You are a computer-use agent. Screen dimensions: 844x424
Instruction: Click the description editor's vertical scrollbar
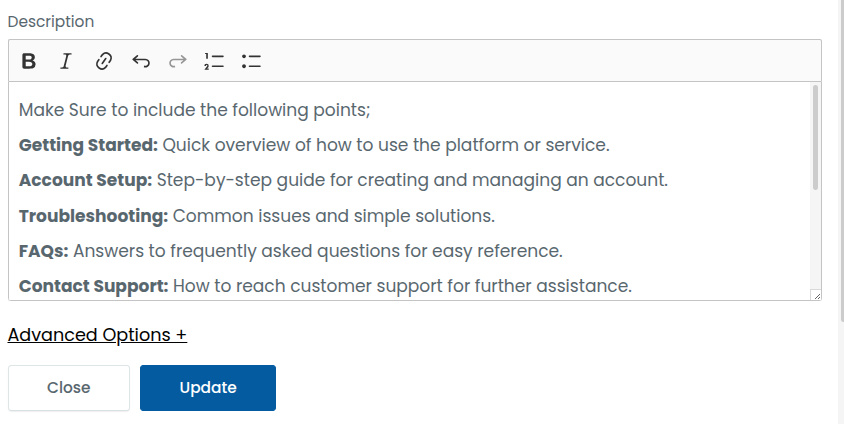point(815,137)
